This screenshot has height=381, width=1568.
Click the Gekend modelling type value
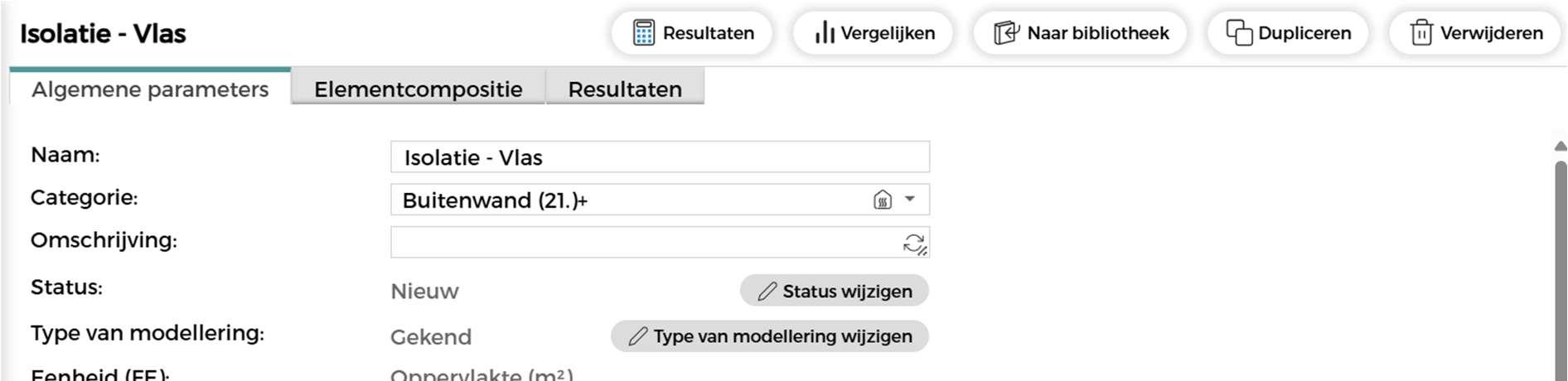pyautogui.click(x=431, y=337)
